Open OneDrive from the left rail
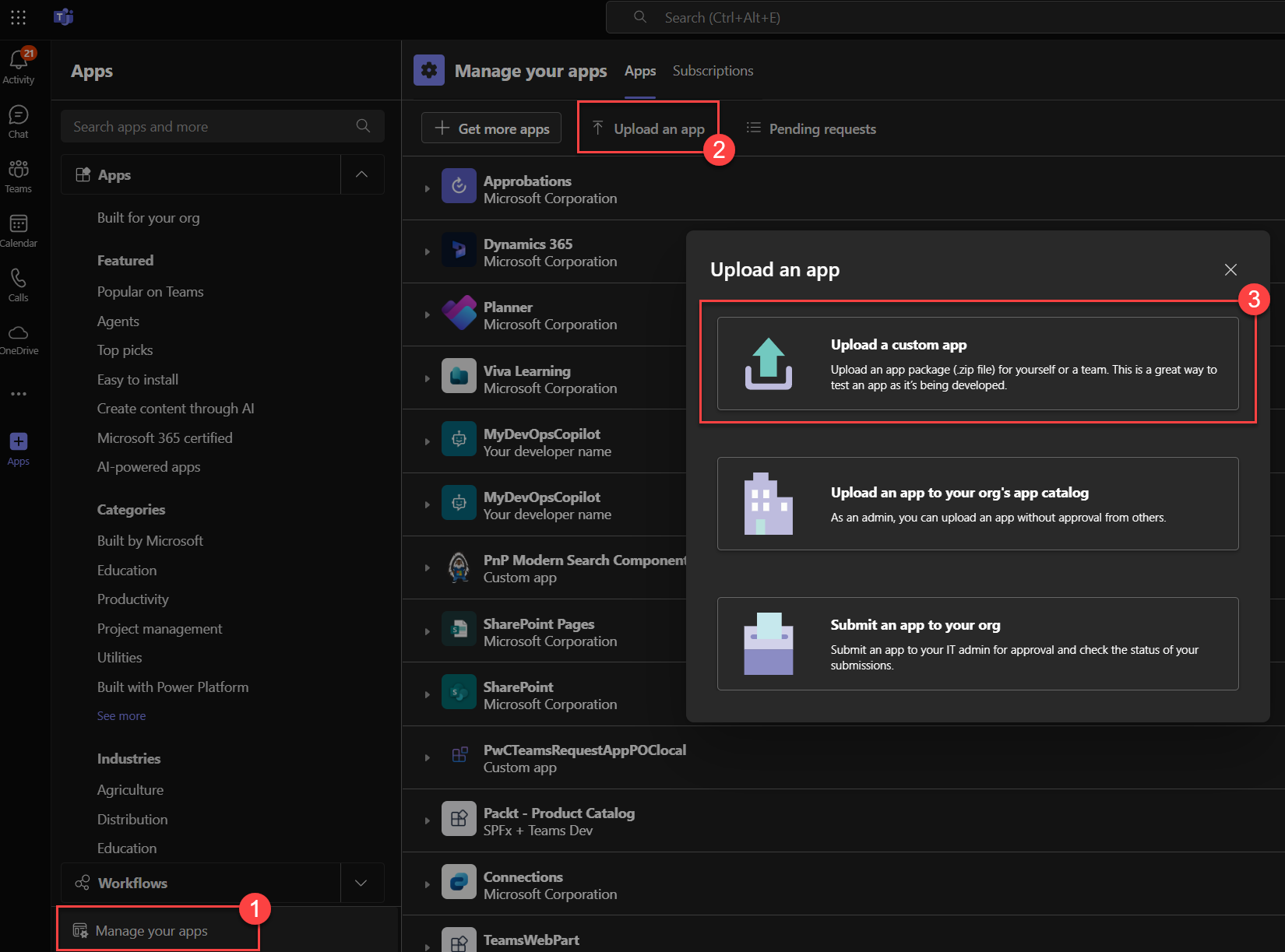1285x952 pixels. pyautogui.click(x=19, y=340)
